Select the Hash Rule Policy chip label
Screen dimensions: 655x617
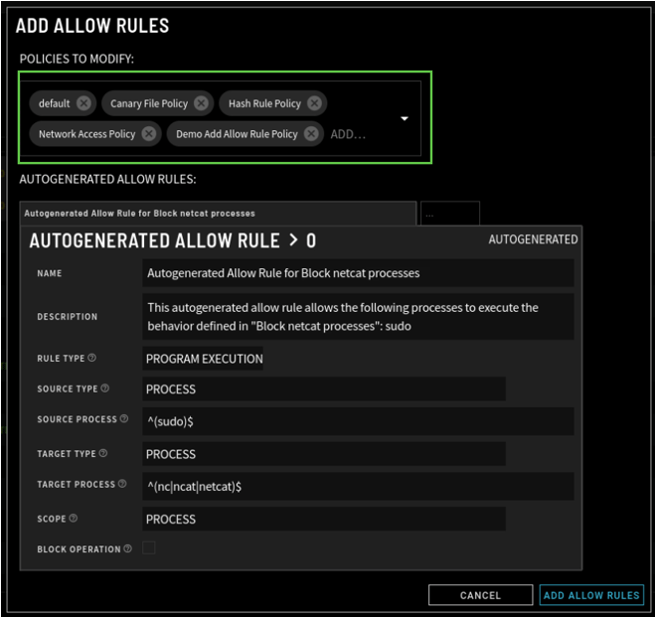click(x=264, y=104)
